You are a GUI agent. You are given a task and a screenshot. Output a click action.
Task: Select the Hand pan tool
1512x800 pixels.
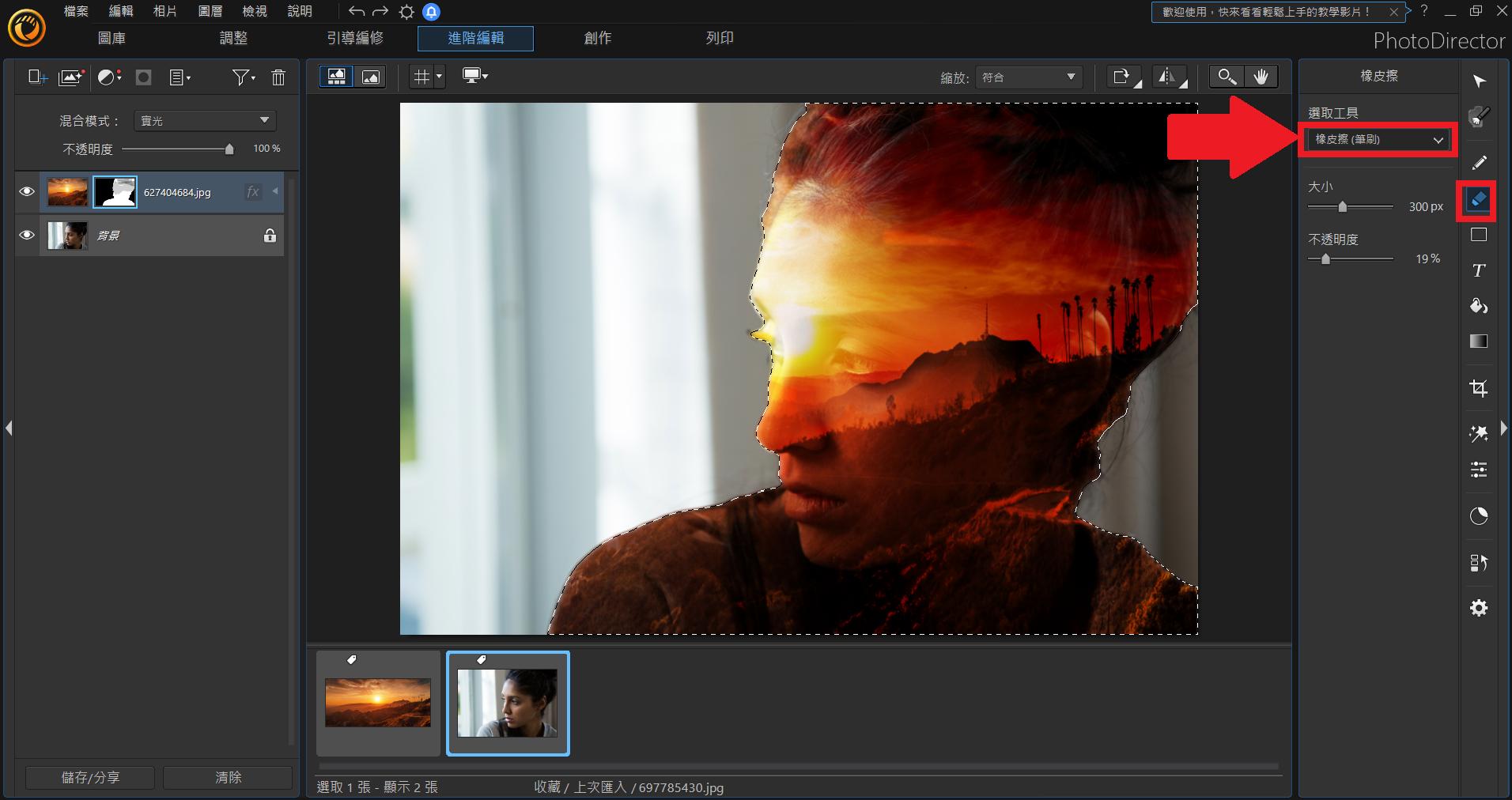click(1261, 77)
